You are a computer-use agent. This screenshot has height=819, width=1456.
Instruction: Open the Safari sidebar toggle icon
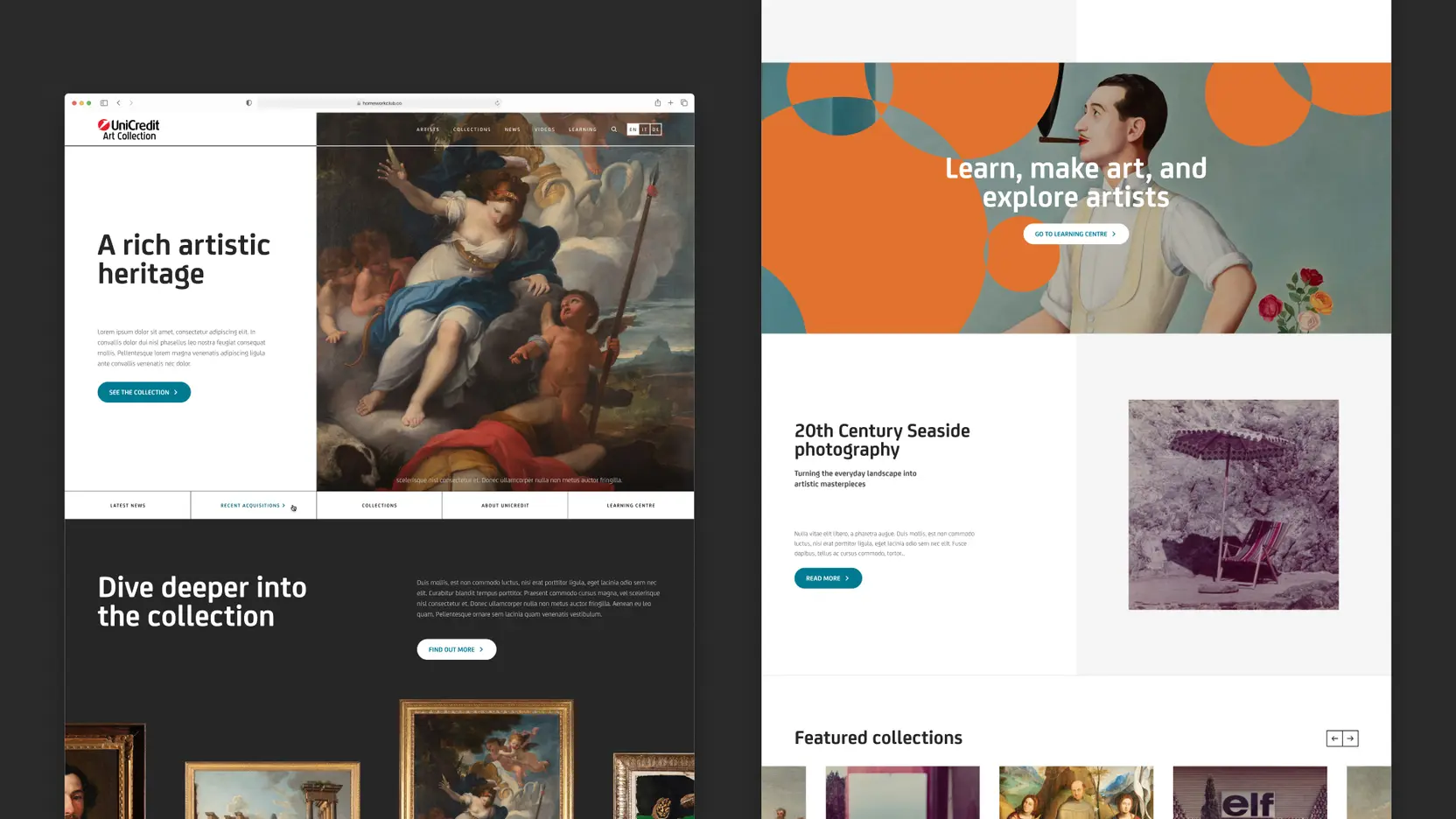pyautogui.click(x=104, y=103)
